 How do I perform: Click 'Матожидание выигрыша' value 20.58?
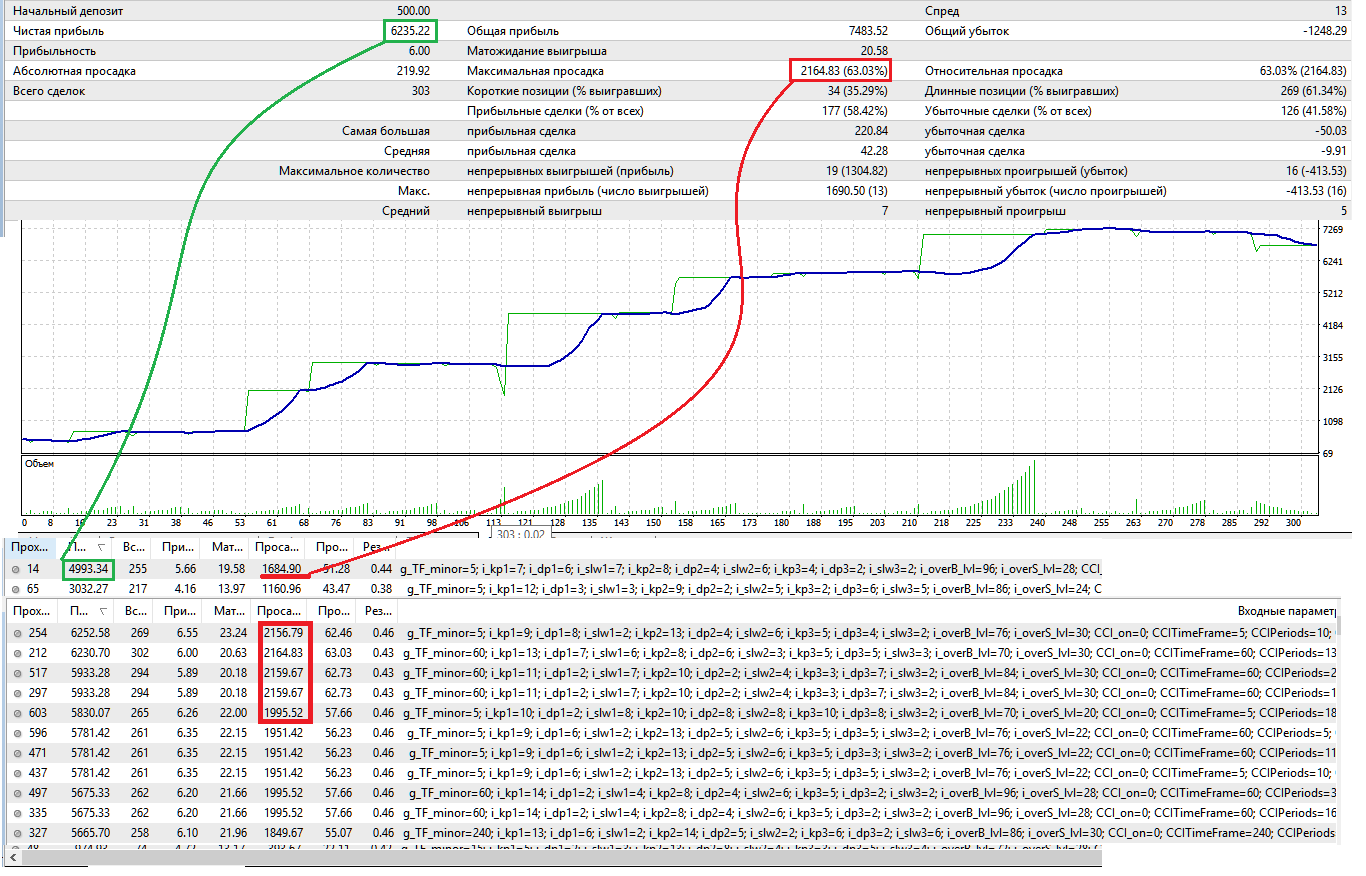pos(874,51)
